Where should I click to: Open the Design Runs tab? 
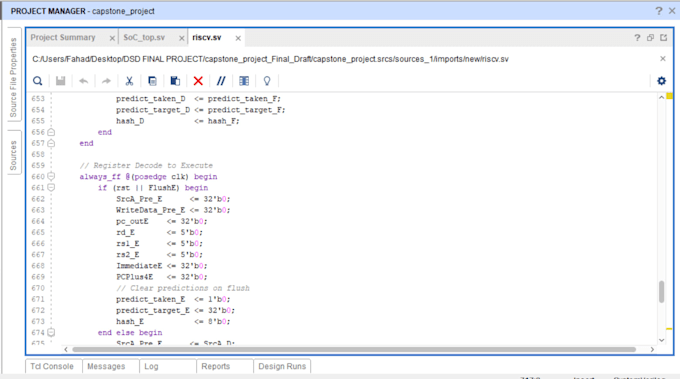pos(282,366)
